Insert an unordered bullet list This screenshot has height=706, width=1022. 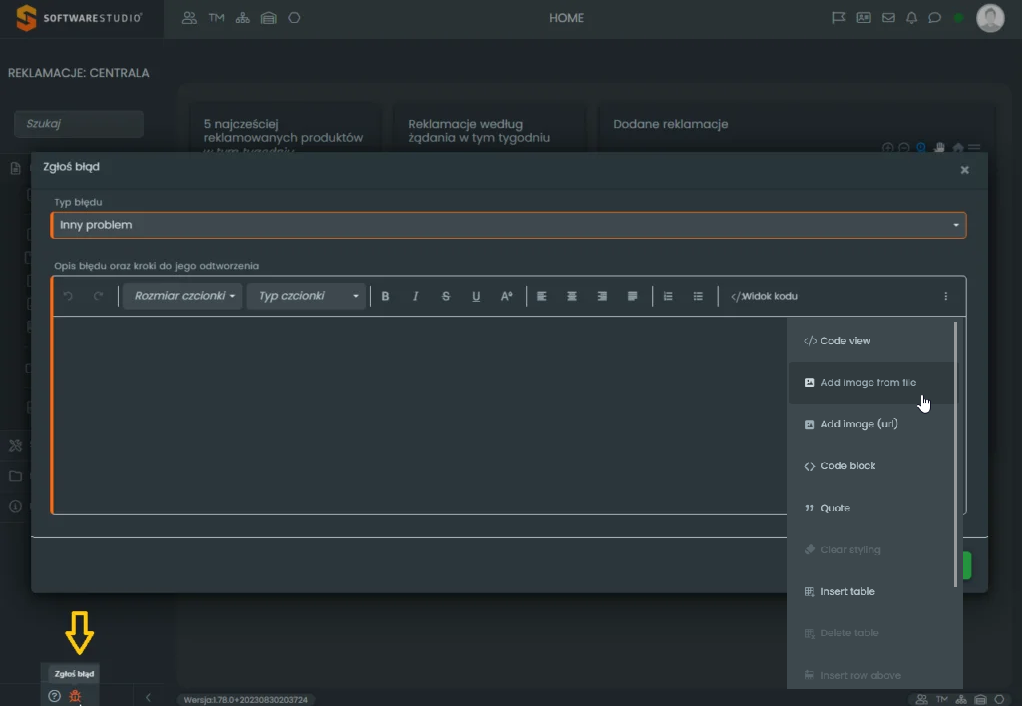pos(698,296)
